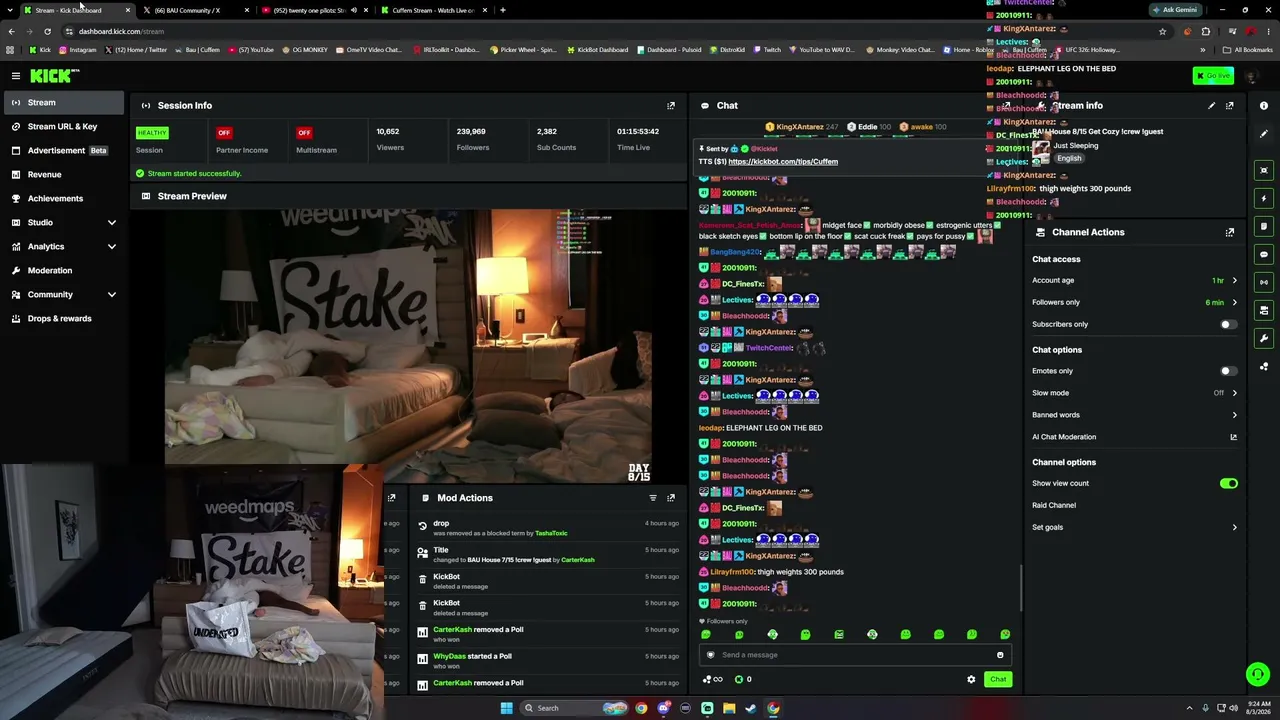Image resolution: width=1280 pixels, height=720 pixels.
Task: Go to Stream URL & Key
Action: pos(62,126)
